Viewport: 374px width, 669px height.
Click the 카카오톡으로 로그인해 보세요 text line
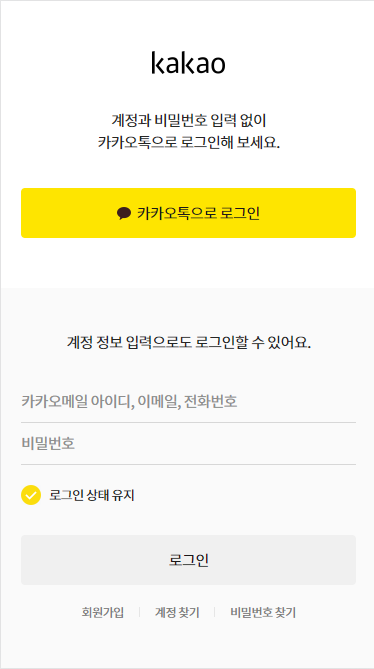(x=189, y=142)
